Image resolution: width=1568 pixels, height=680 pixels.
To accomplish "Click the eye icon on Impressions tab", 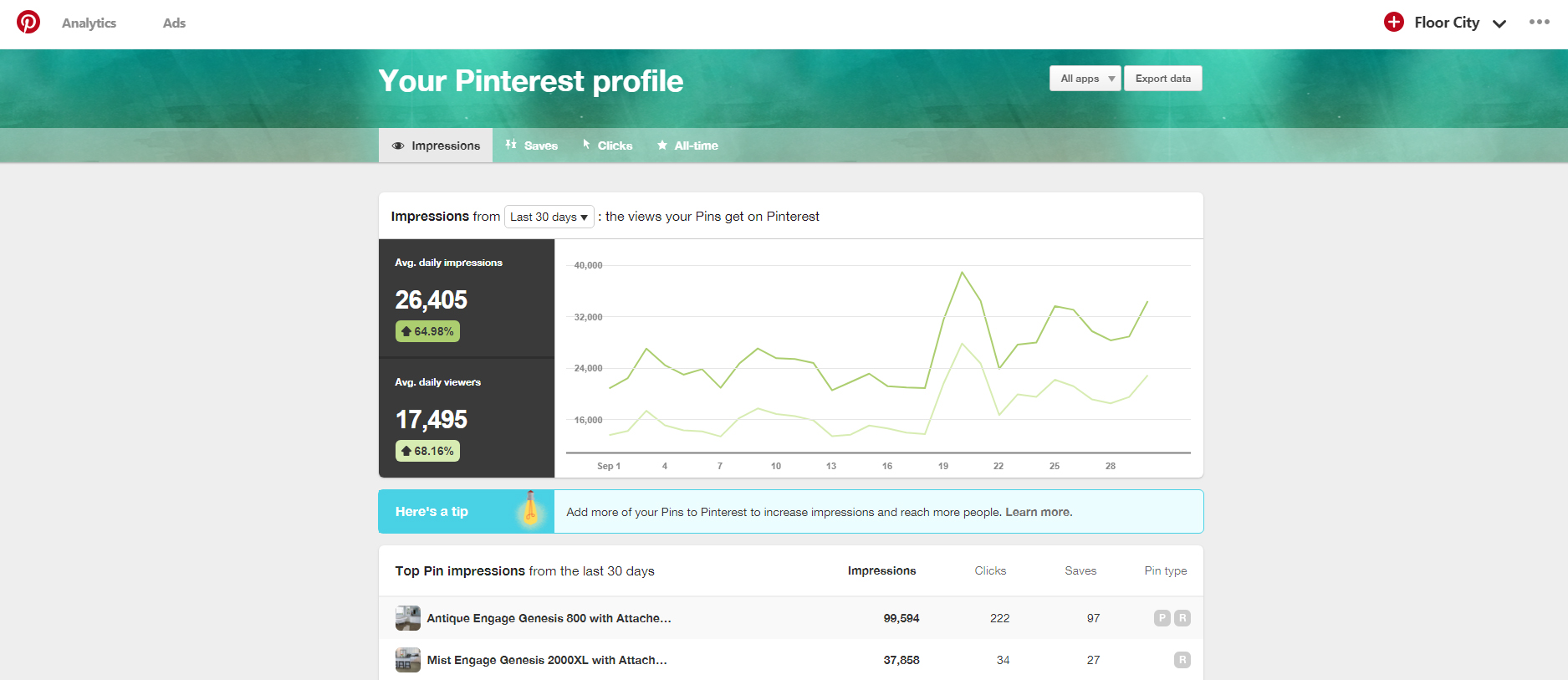I will coord(398,146).
